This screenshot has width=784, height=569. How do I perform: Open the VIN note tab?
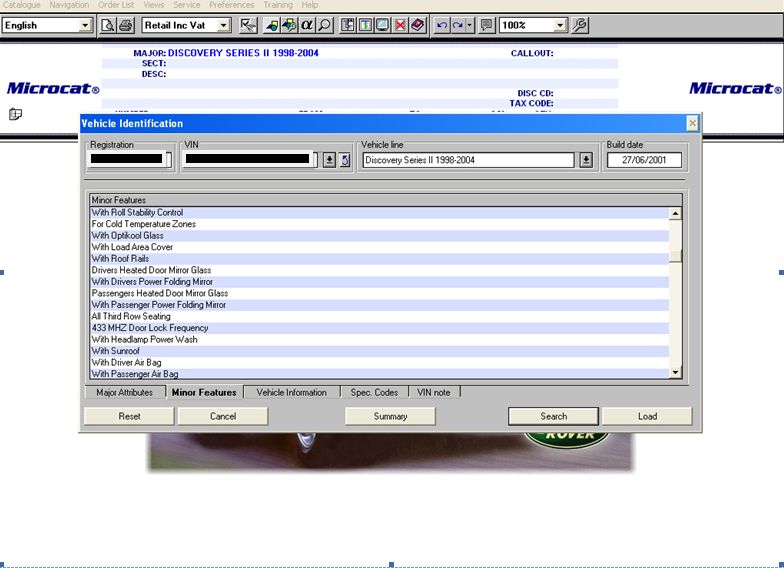pyautogui.click(x=434, y=392)
